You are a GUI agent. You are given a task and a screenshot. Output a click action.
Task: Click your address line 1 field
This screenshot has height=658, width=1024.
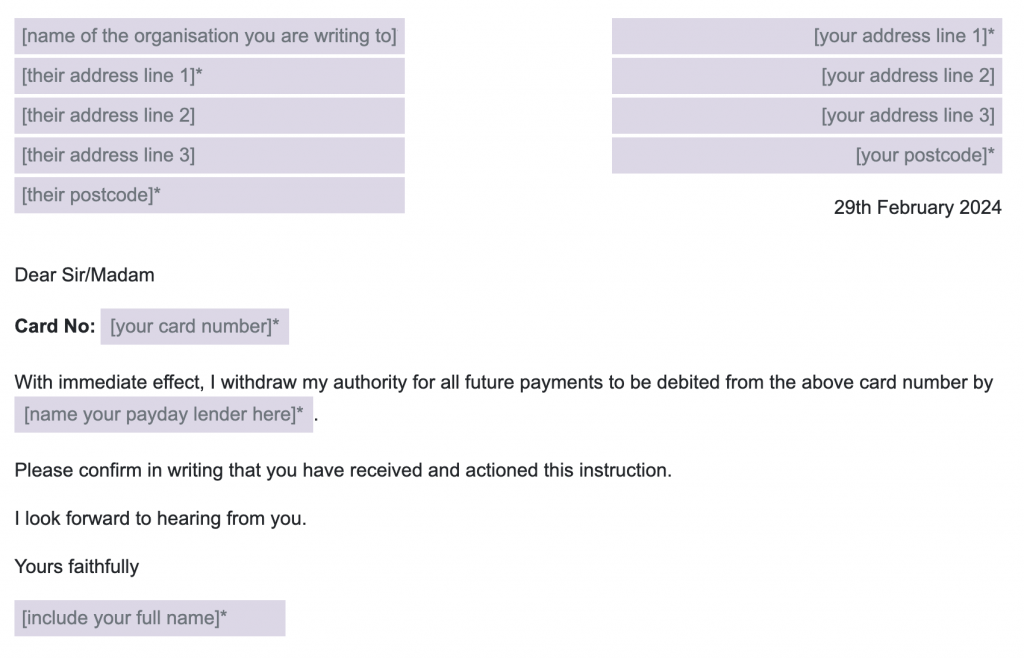tap(807, 36)
